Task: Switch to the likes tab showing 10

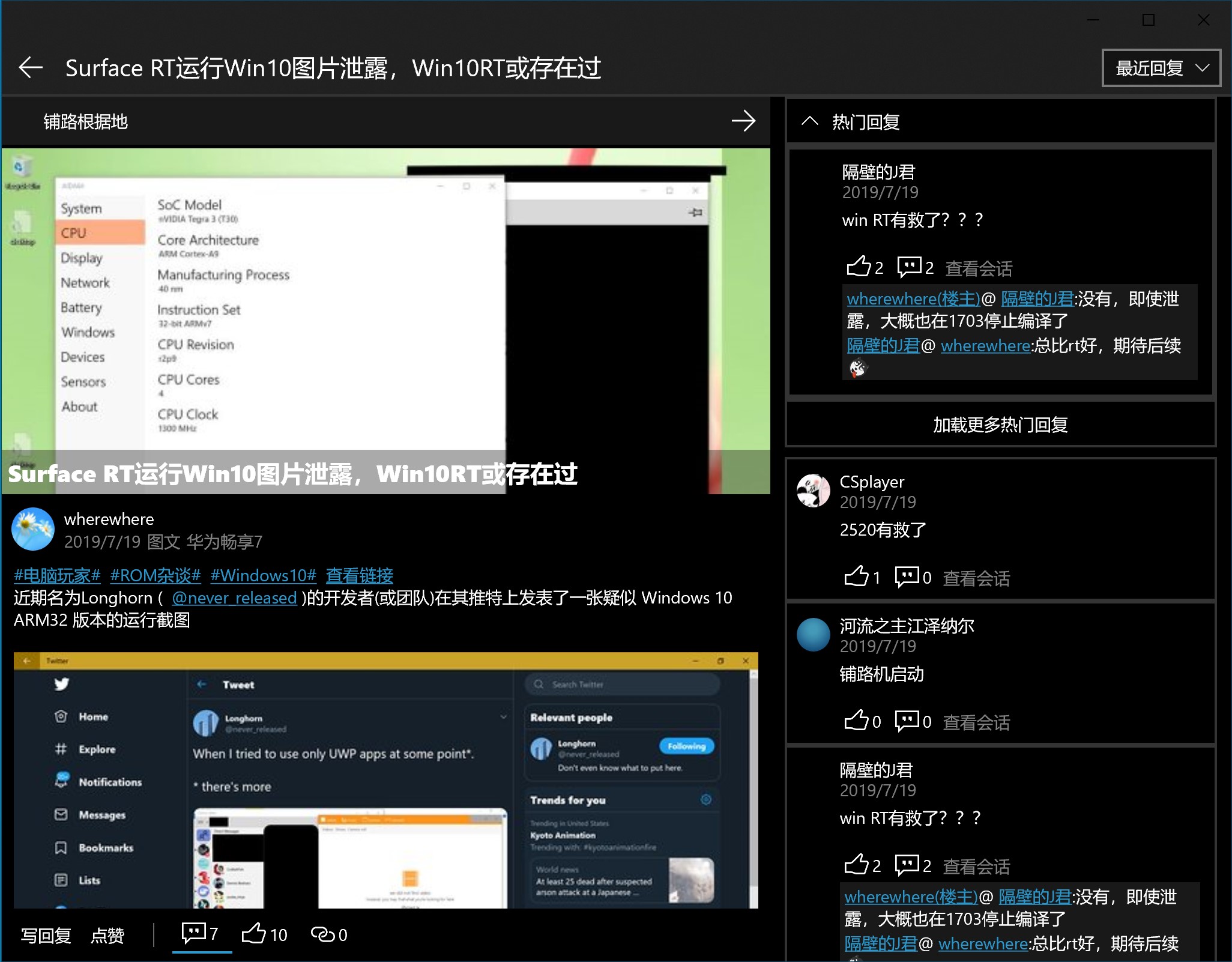Action: (x=264, y=934)
